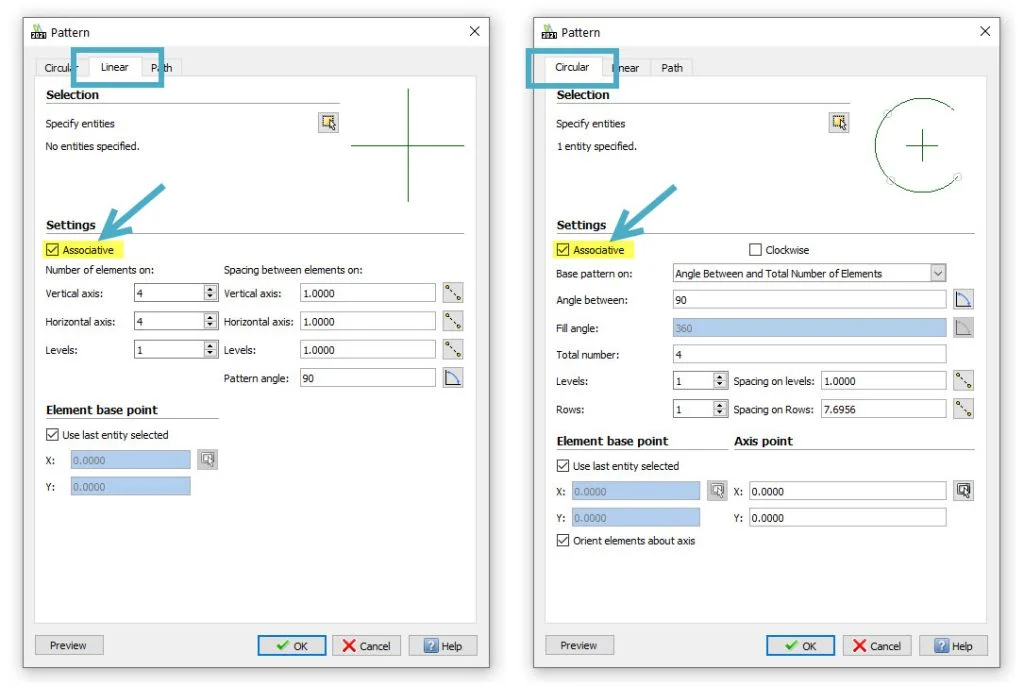Click Preview button in the Linear dialog

68,645
